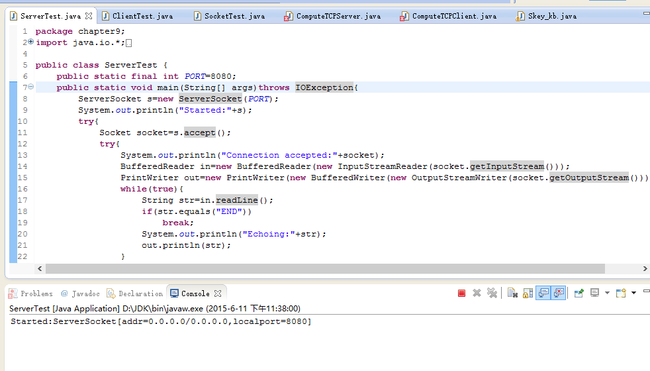Screen dimensions: 650x371
Task: Switch to the ComputeTCPServer.java tab
Action: point(332,16)
